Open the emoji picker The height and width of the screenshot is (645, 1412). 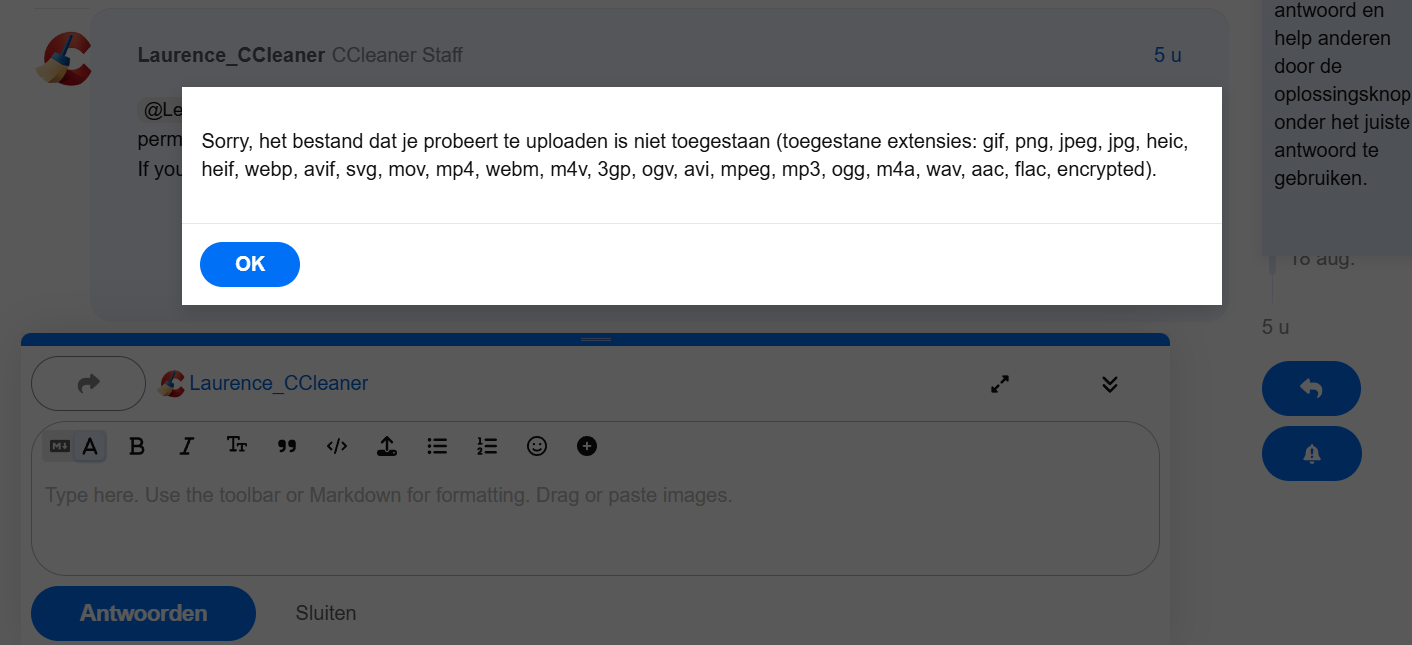coord(537,446)
